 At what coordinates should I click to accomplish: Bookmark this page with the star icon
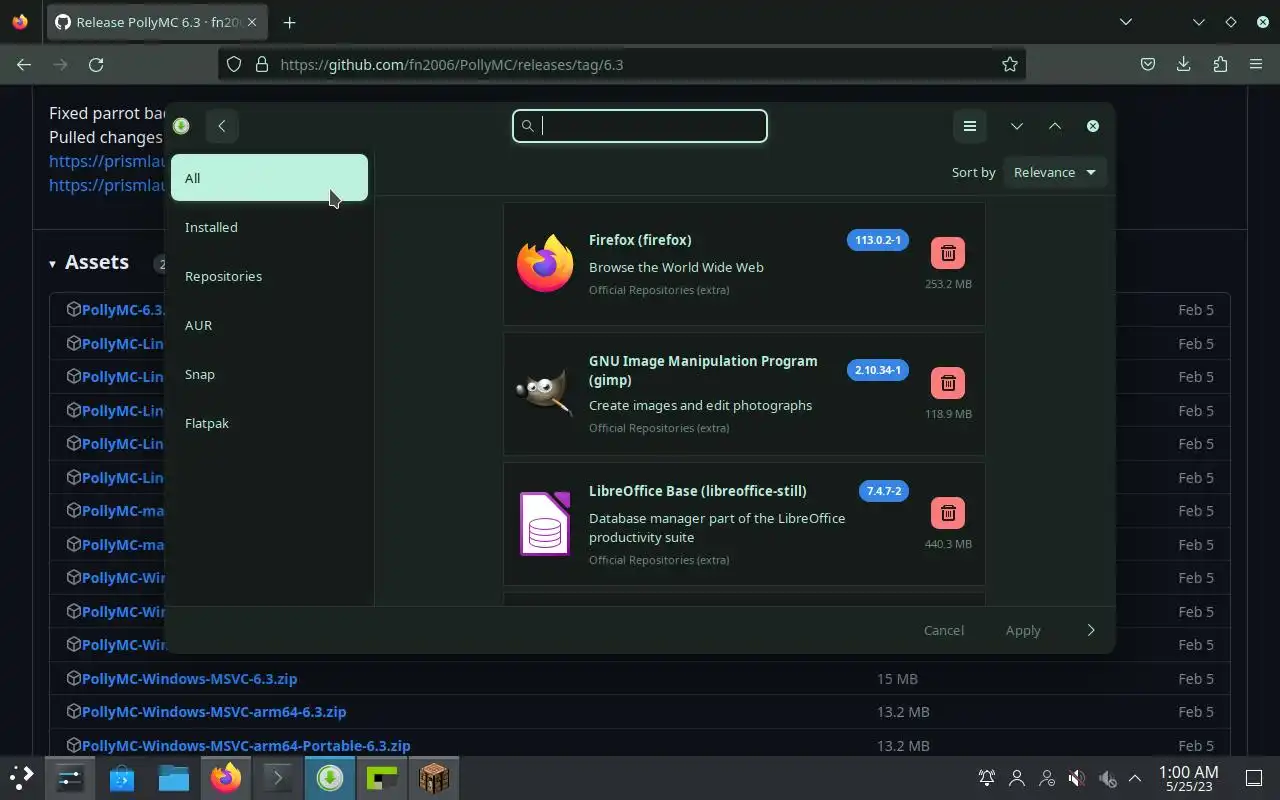1010,64
